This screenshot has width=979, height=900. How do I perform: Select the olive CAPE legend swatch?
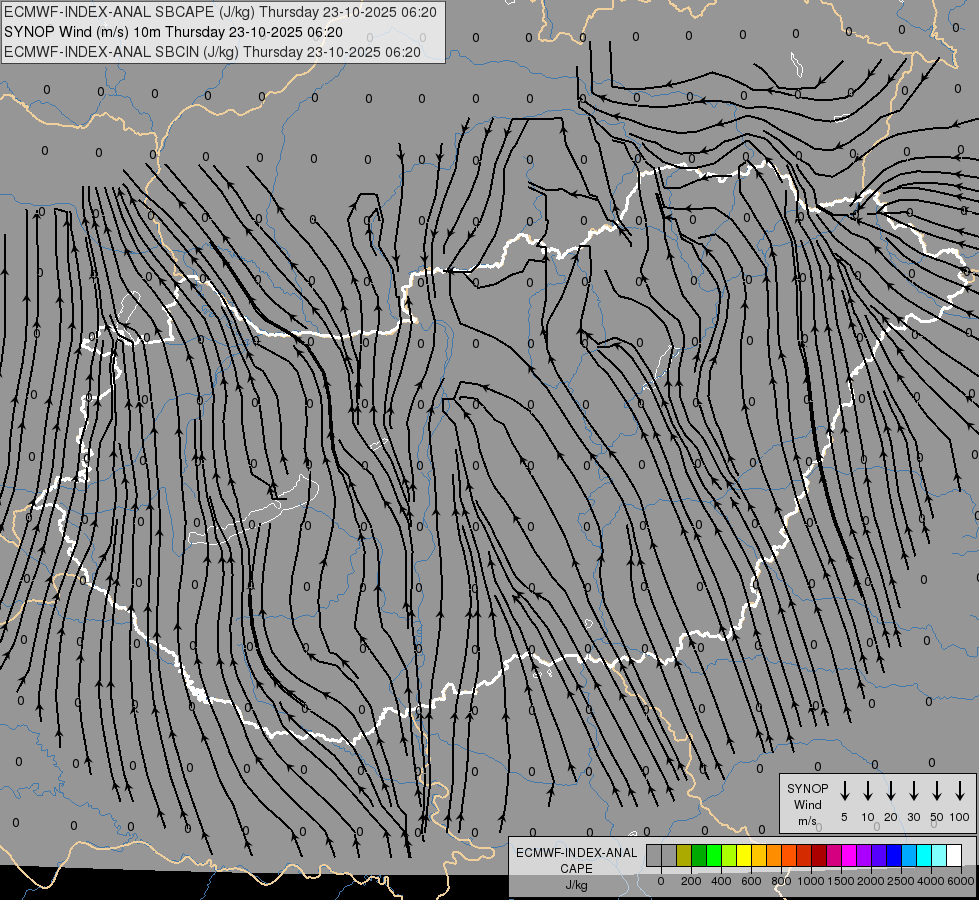click(684, 855)
